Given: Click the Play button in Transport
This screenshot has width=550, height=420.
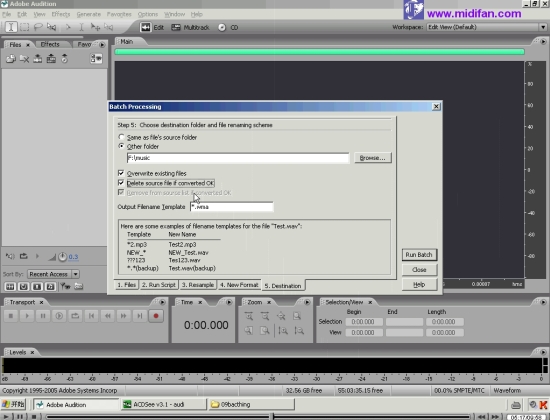Looking at the screenshot, I should click(x=27, y=316).
